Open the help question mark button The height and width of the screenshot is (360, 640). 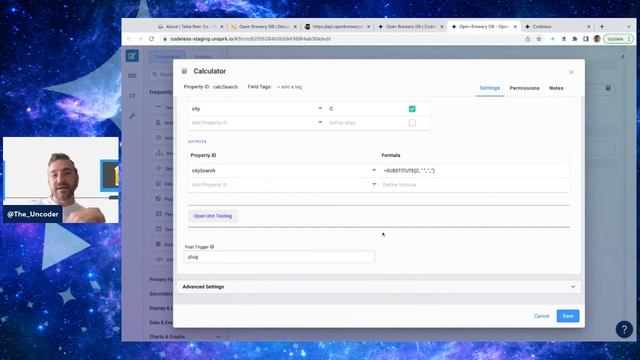click(624, 329)
